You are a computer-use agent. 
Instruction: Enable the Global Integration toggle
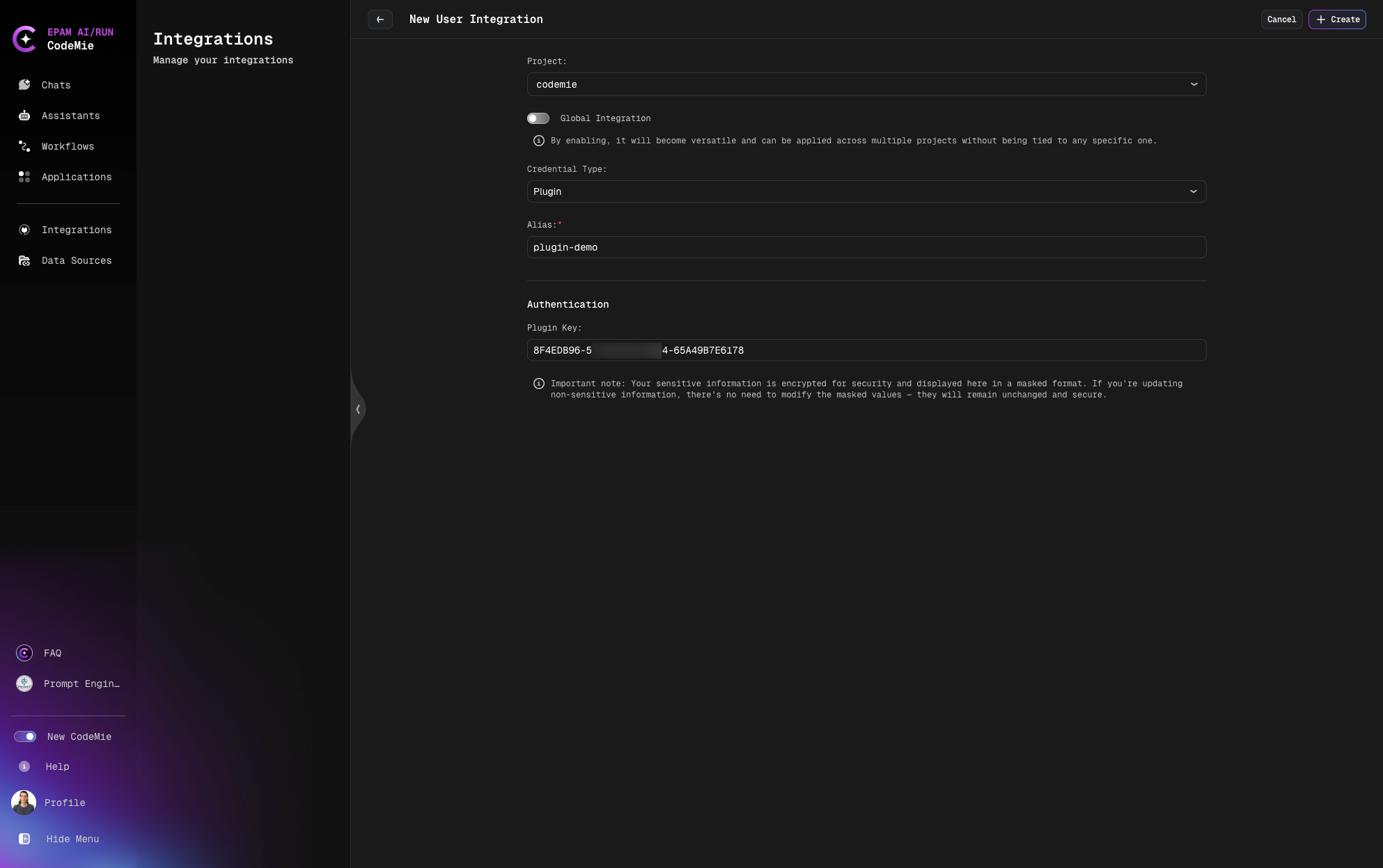point(538,118)
